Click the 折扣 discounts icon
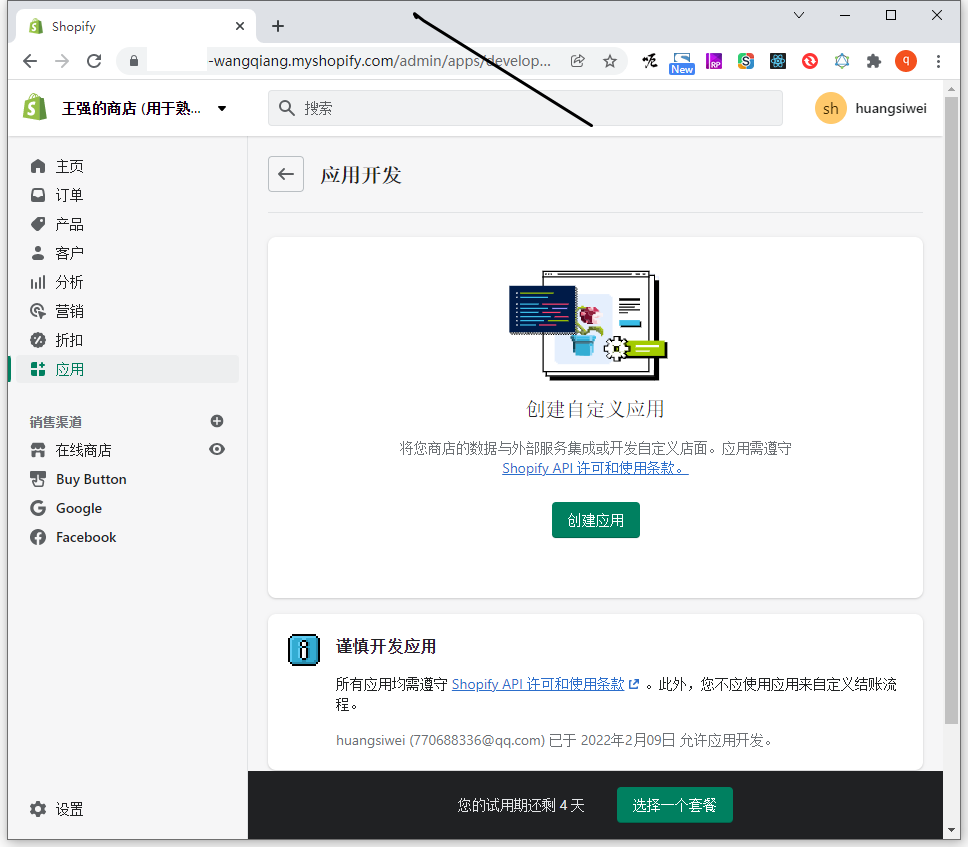Screen dimensions: 968x847 click(x=38, y=340)
